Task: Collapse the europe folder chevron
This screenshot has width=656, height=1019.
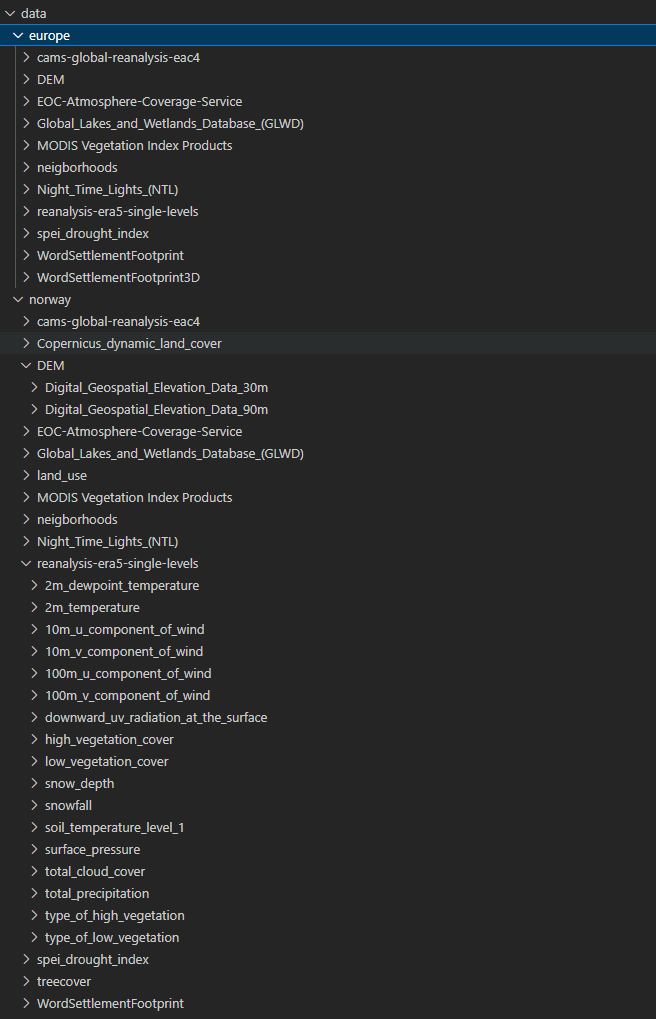Action: click(18, 36)
